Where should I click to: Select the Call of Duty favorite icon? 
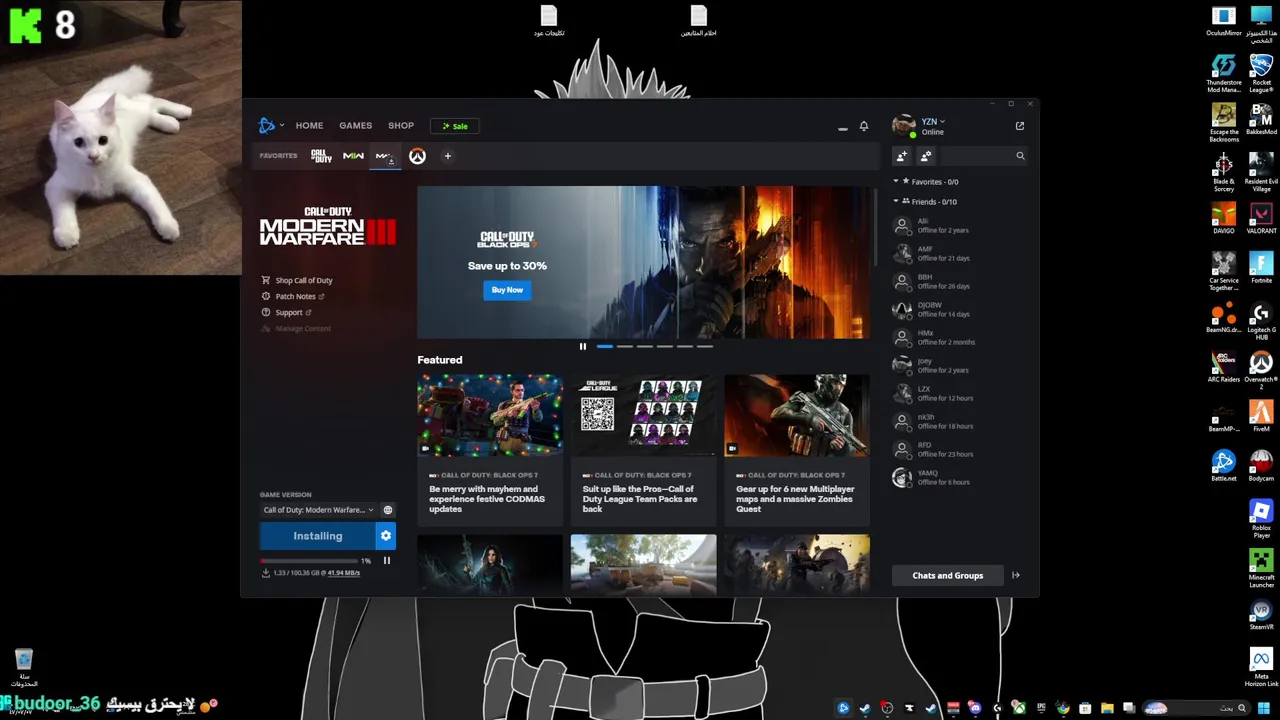pos(321,156)
